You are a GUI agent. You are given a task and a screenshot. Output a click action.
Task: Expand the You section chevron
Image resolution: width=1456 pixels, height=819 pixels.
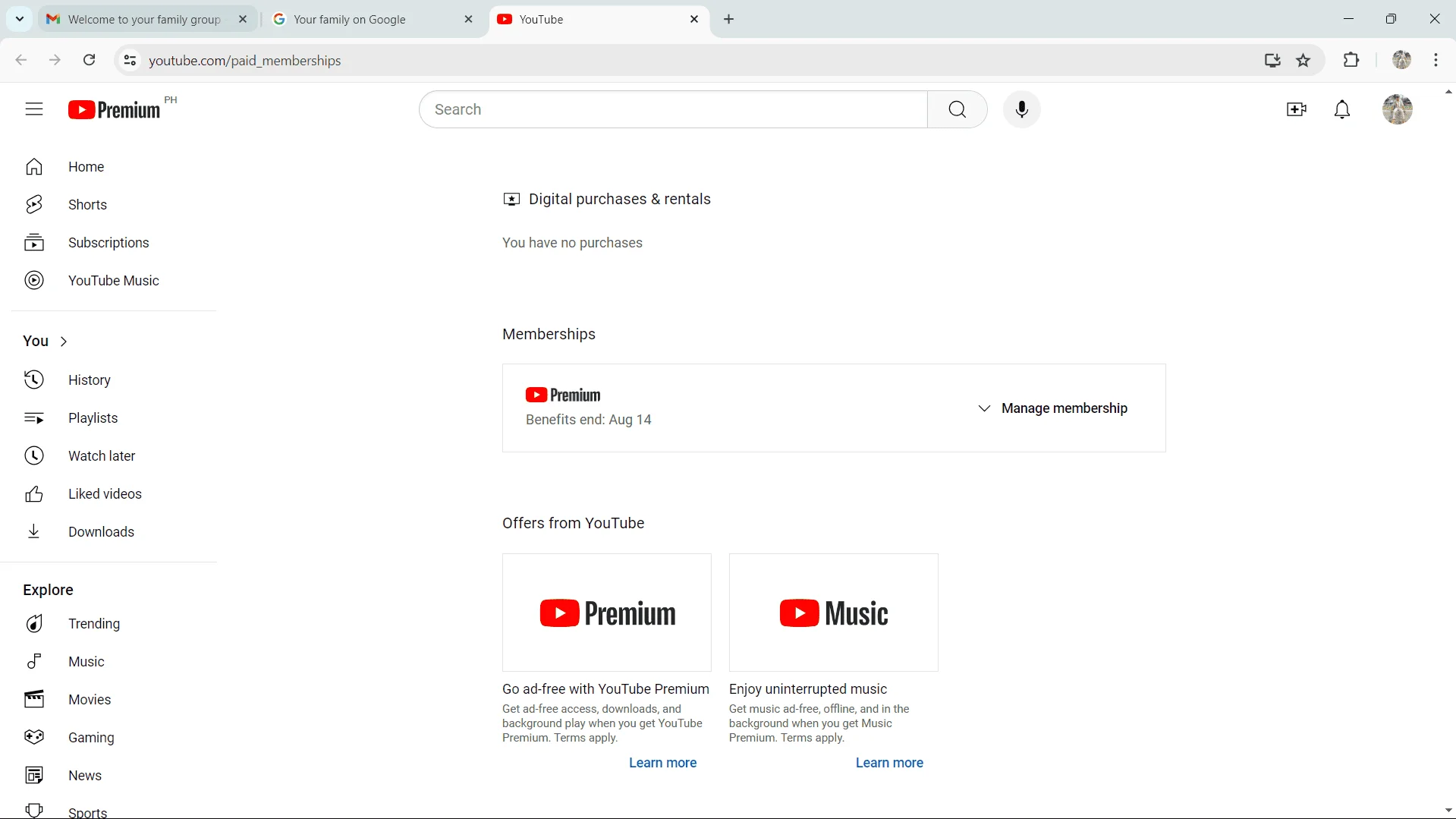point(64,342)
